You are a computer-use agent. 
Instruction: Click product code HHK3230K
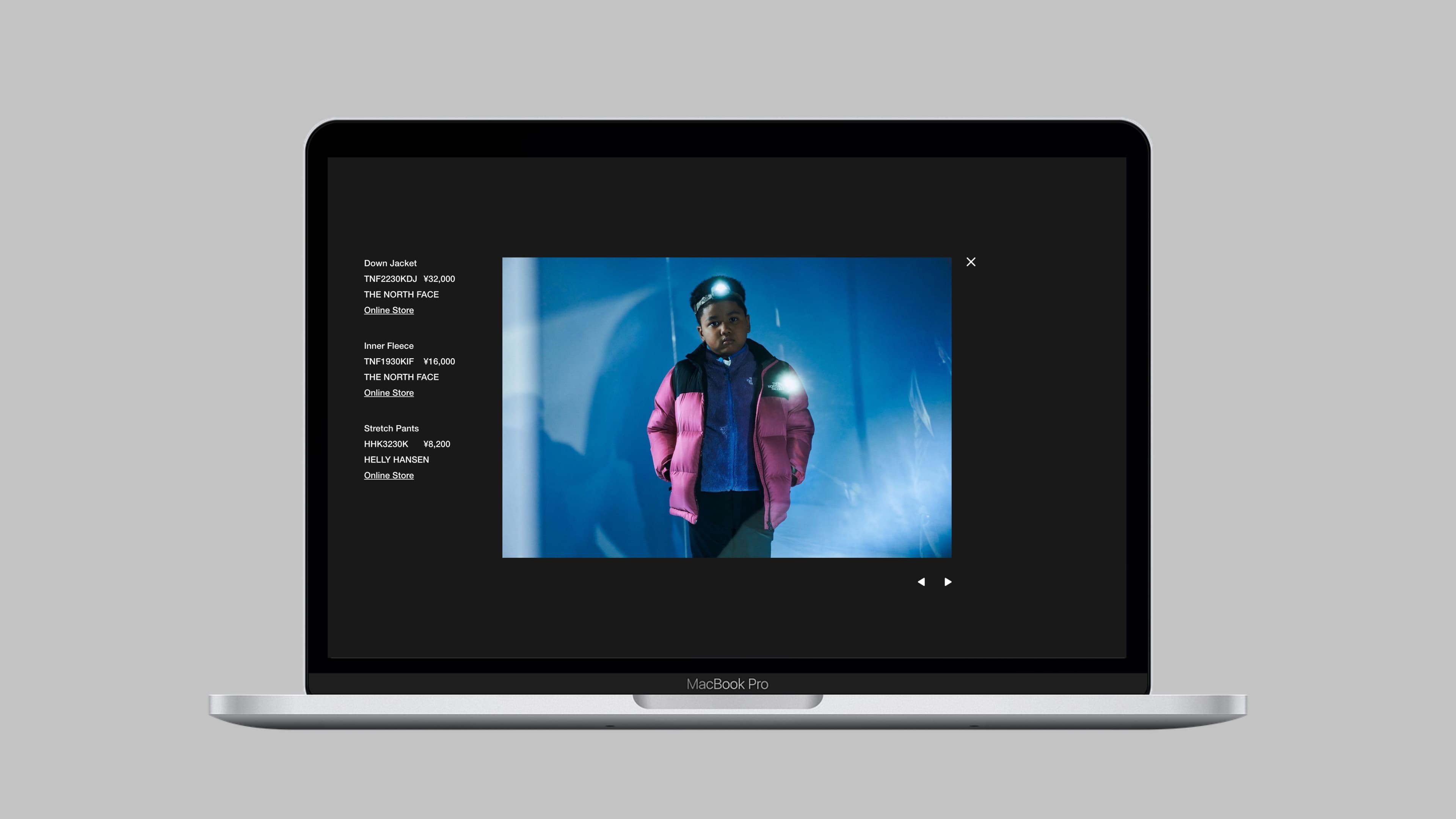coord(386,444)
